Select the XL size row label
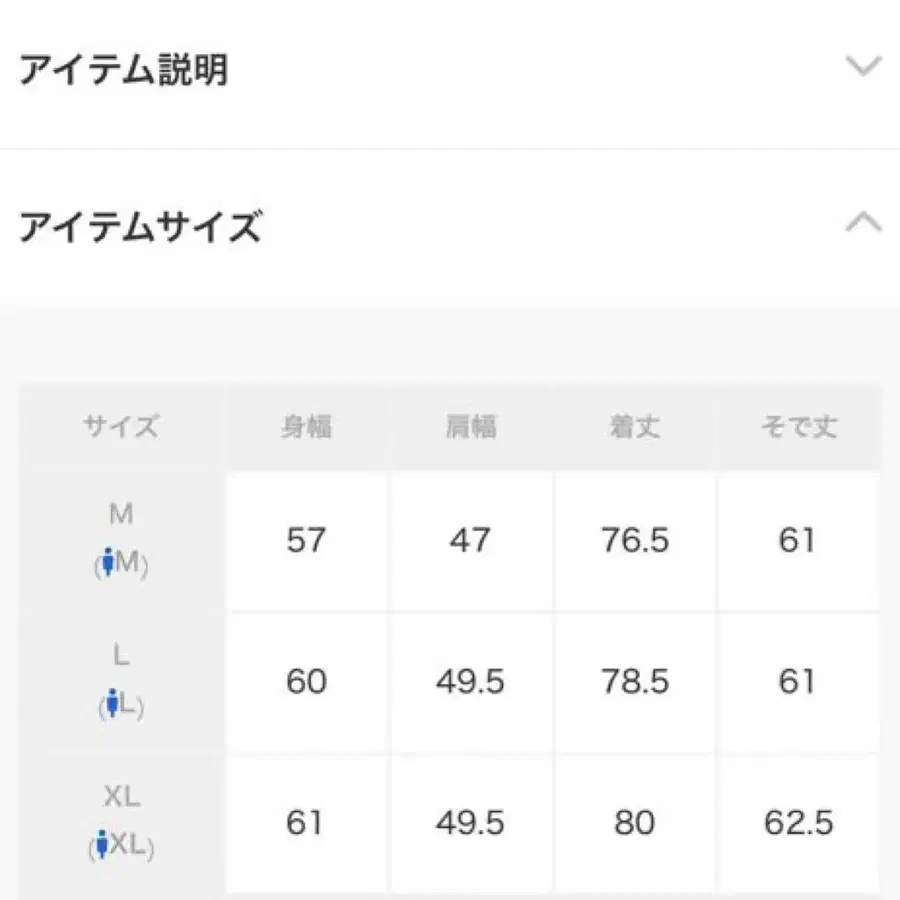 point(121,798)
